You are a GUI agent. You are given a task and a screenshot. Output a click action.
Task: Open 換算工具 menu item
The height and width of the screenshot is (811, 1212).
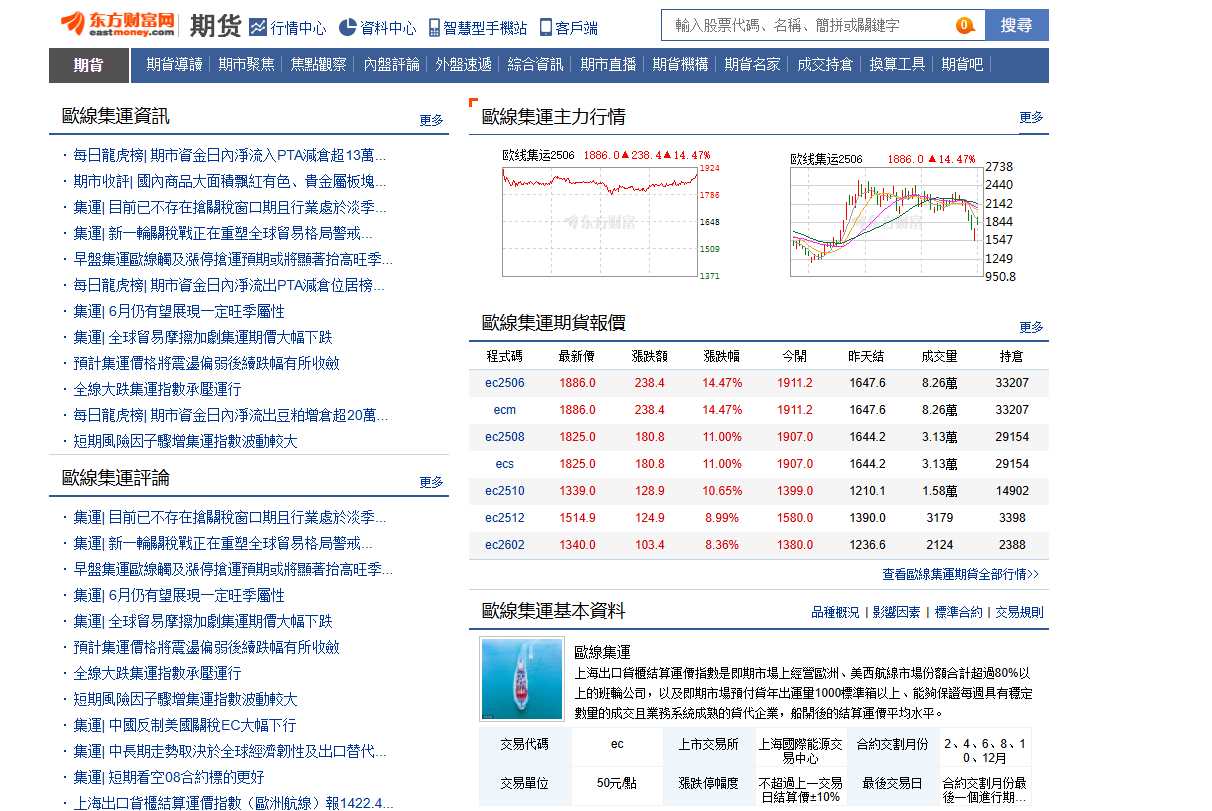pos(897,65)
